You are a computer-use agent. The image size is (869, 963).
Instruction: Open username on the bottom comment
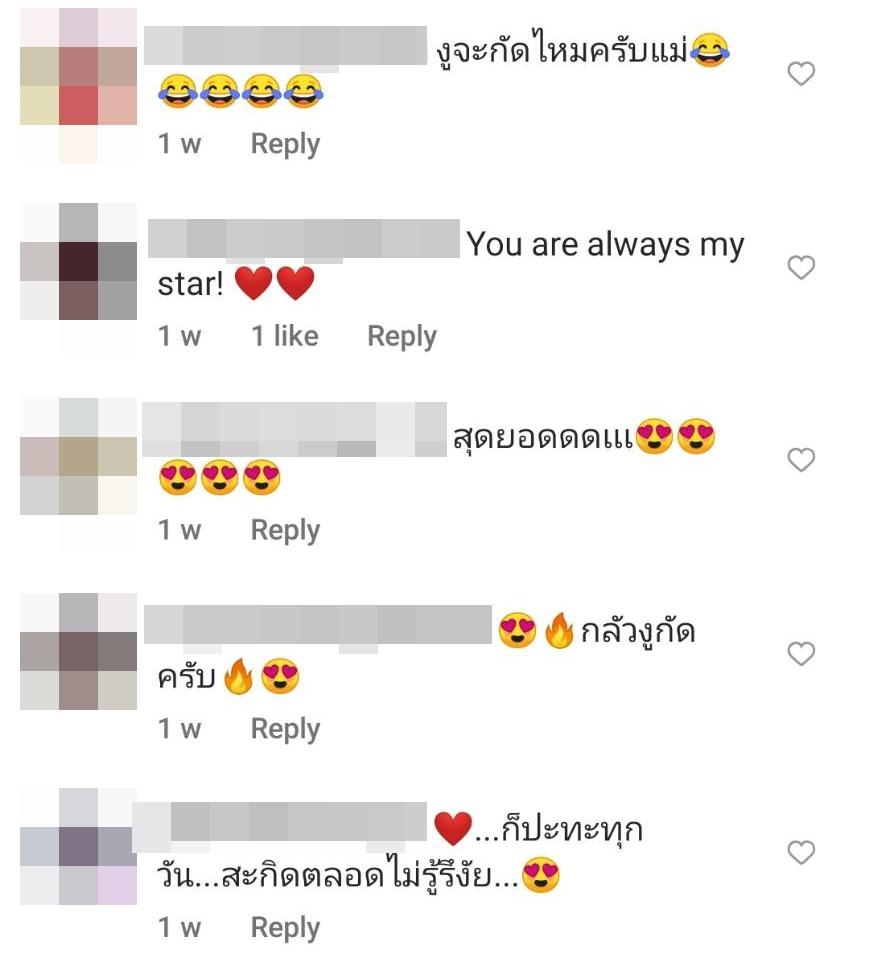pos(279,822)
